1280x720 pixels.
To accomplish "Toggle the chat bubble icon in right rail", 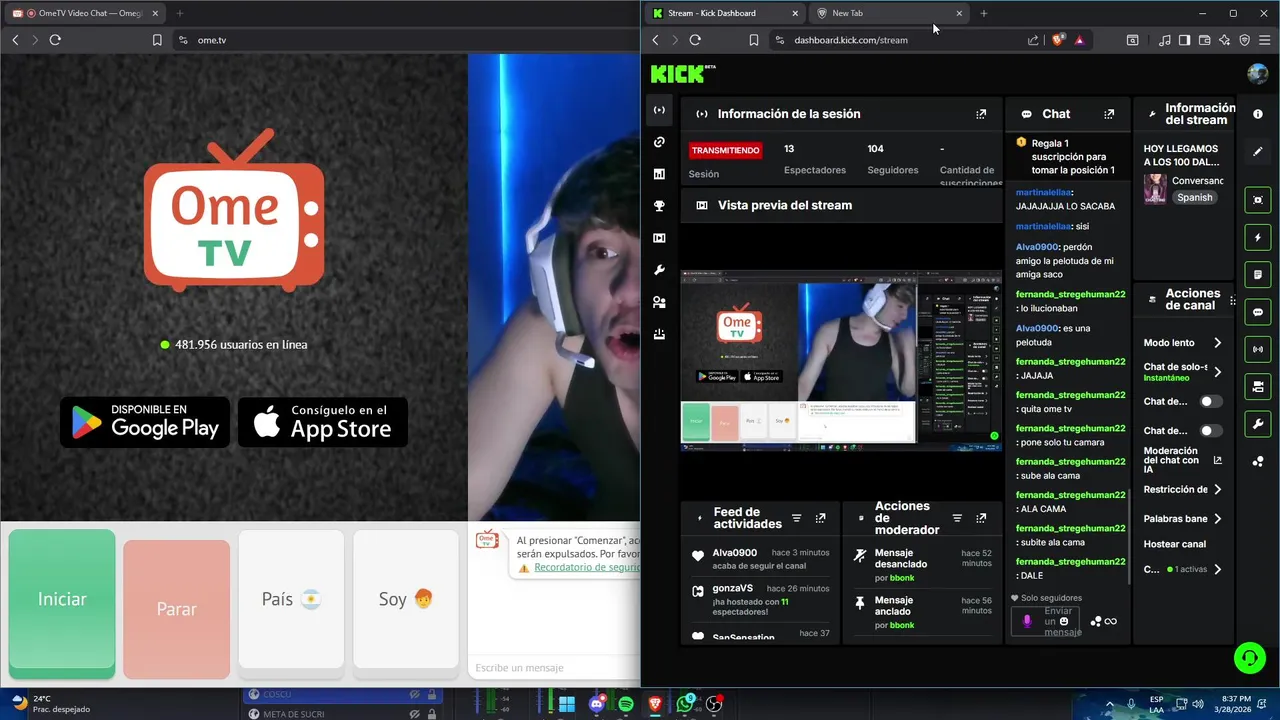I will pos(1258,312).
